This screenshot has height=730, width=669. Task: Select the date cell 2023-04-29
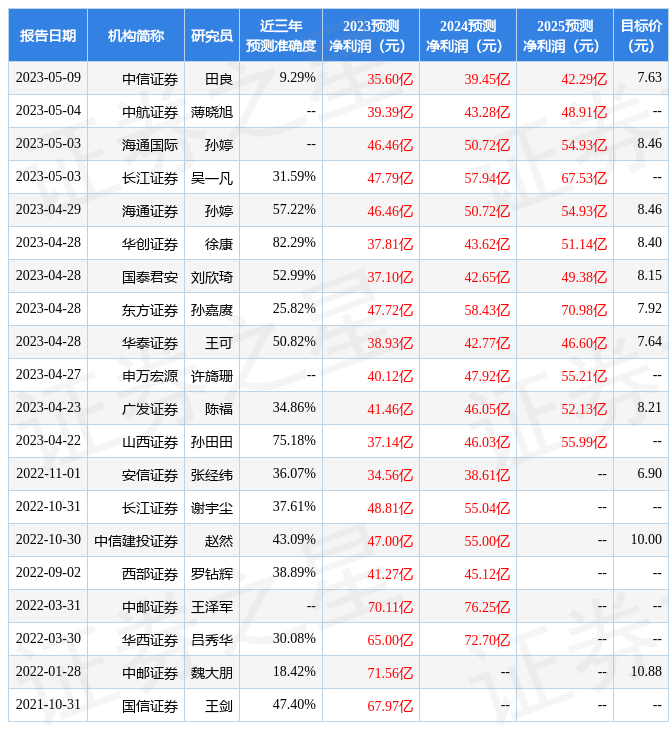48,210
